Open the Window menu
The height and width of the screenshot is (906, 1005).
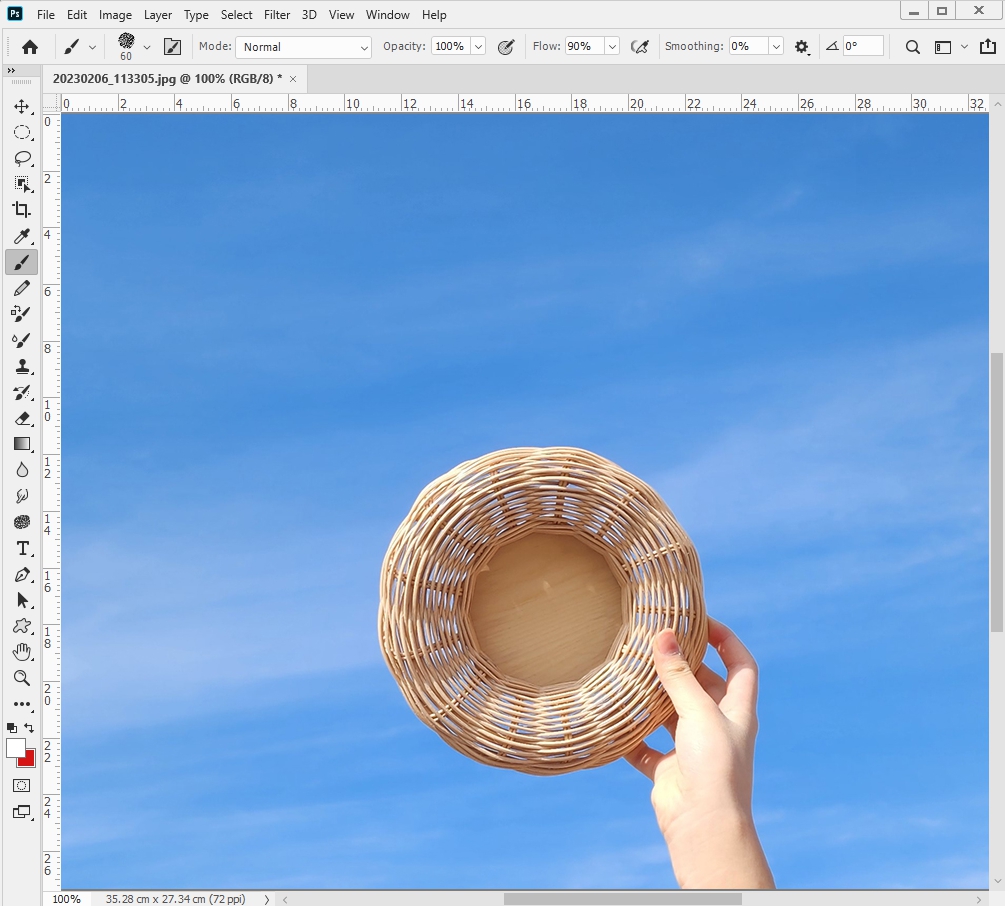pyautogui.click(x=388, y=15)
